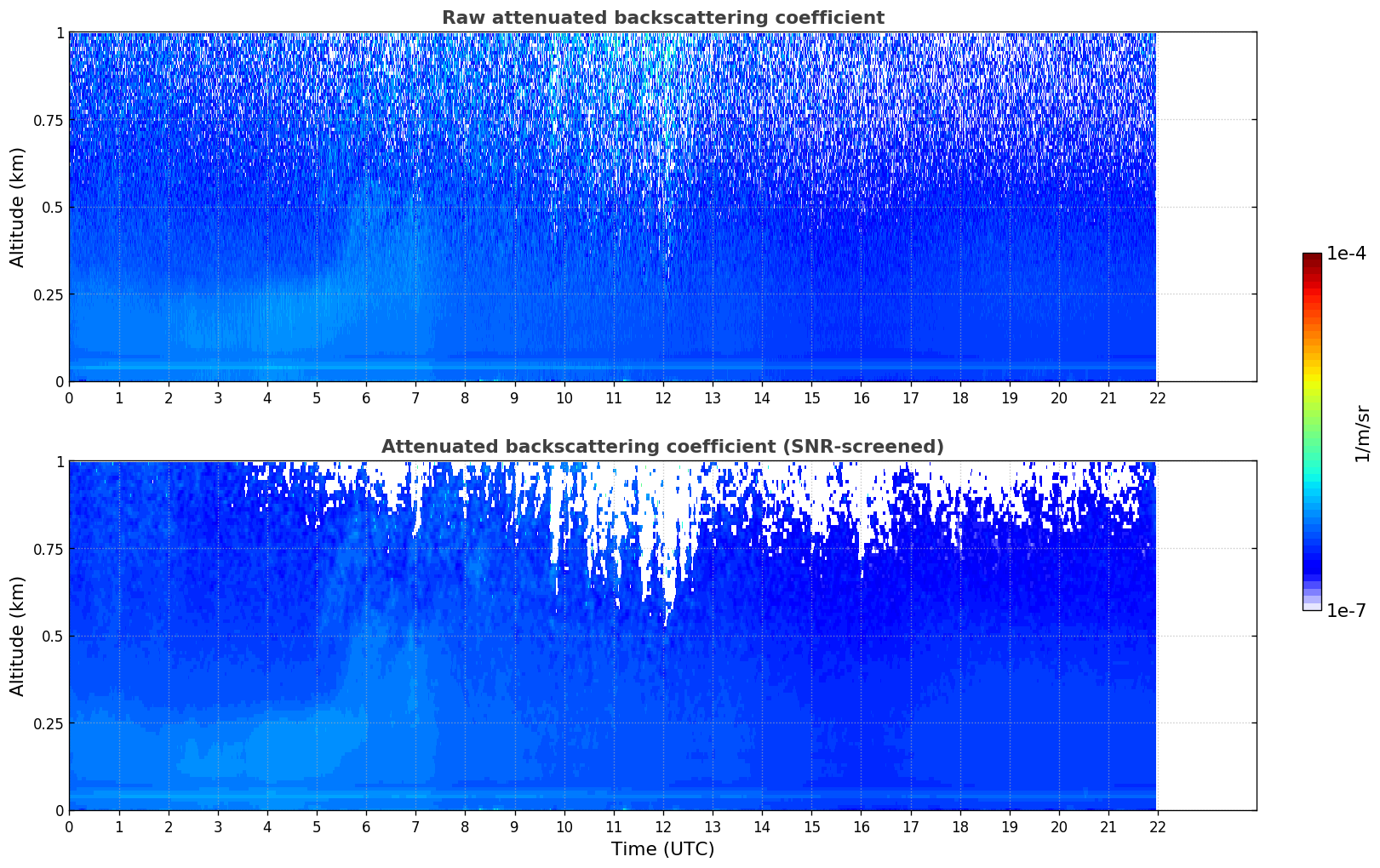The width and height of the screenshot is (1380, 868).
Task: Click altitude tick '0.75' on raw plot
Action: click(49, 120)
